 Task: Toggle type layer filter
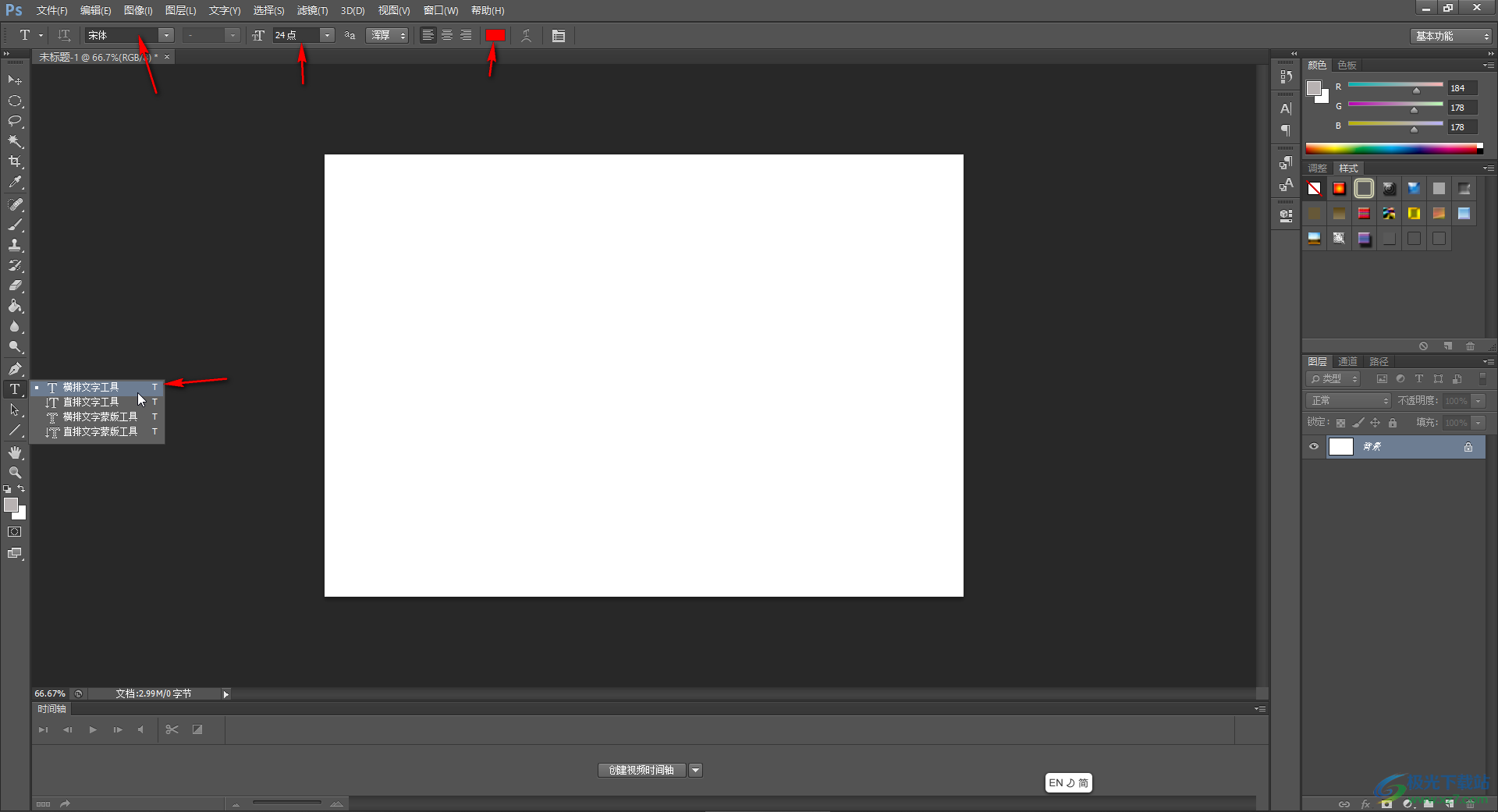coord(1419,379)
